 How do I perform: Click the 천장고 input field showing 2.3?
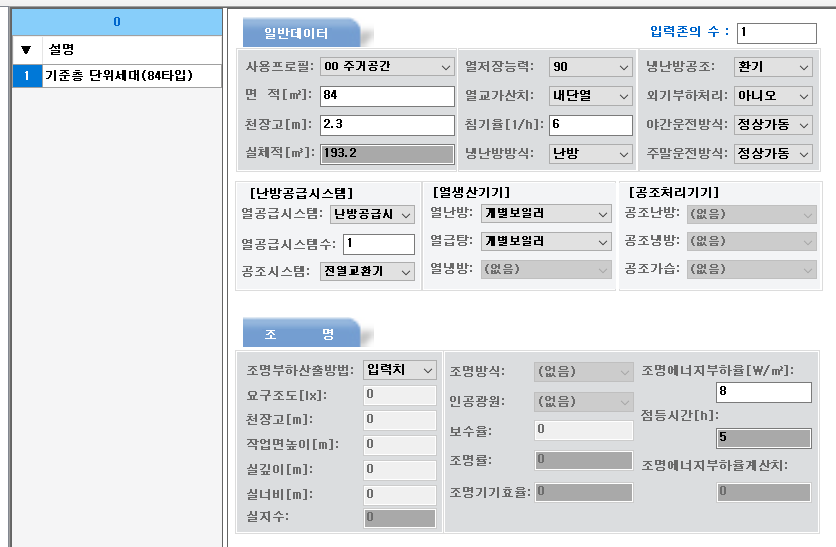tap(387, 125)
